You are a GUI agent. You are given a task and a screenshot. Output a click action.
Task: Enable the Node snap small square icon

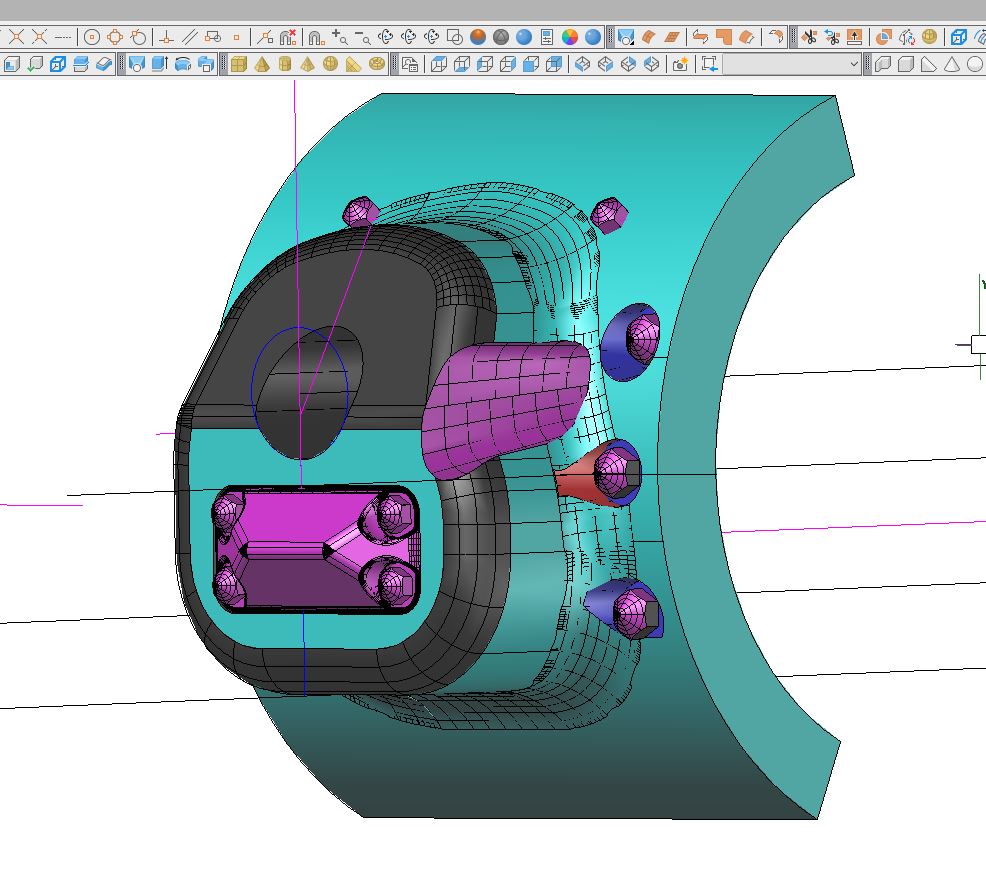pos(236,38)
